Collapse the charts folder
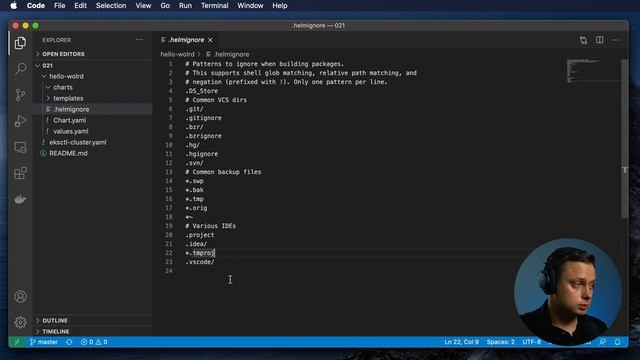Viewport: 640px width, 360px height. [x=93, y=87]
